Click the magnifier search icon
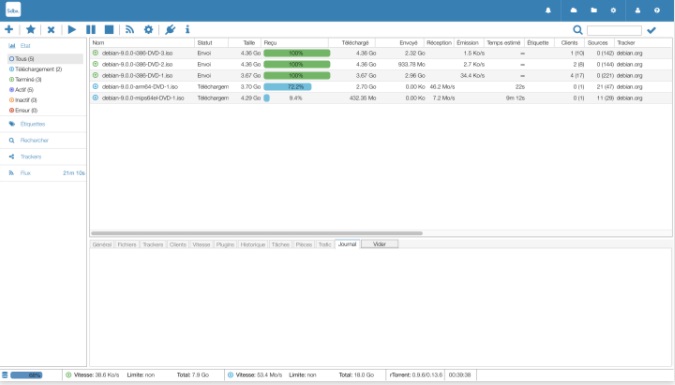 (578, 30)
